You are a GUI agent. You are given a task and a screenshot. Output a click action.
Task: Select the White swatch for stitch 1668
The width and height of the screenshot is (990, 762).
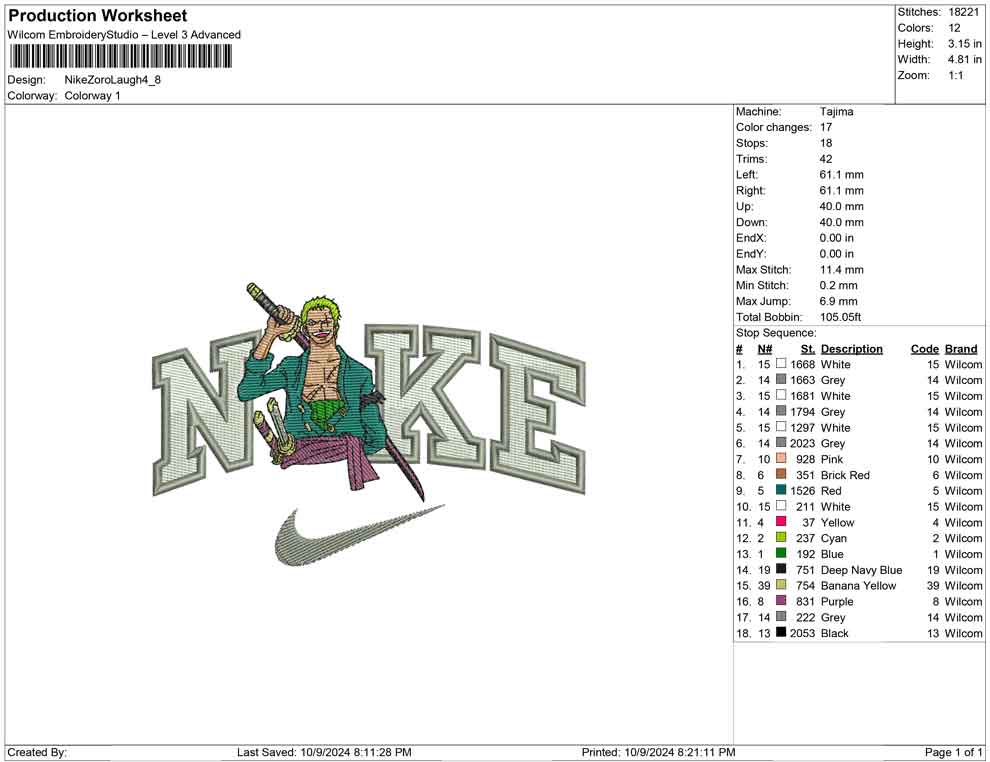click(x=781, y=364)
